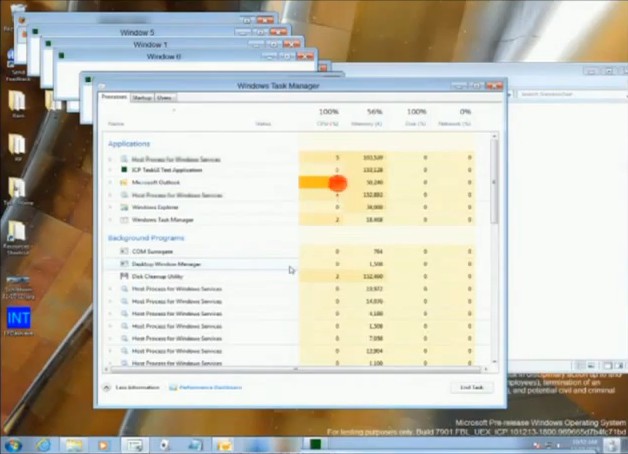The height and width of the screenshot is (454, 628).
Task: Sort by the Disk column header
Action: click(x=415, y=124)
